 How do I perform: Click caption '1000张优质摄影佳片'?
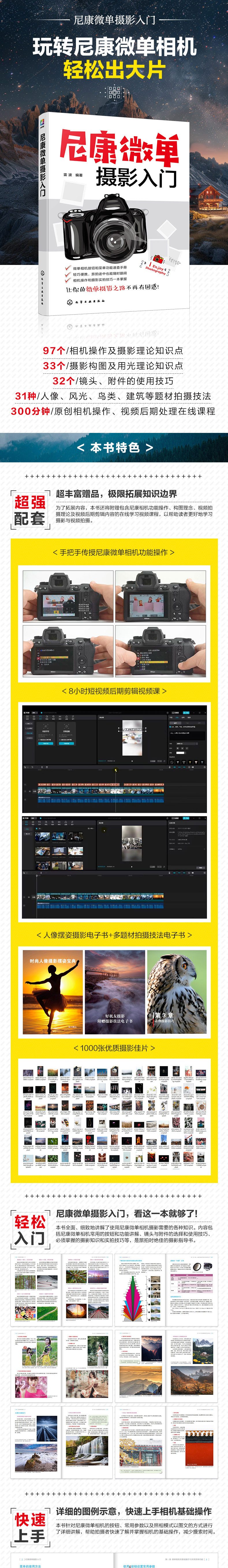(114, 1048)
